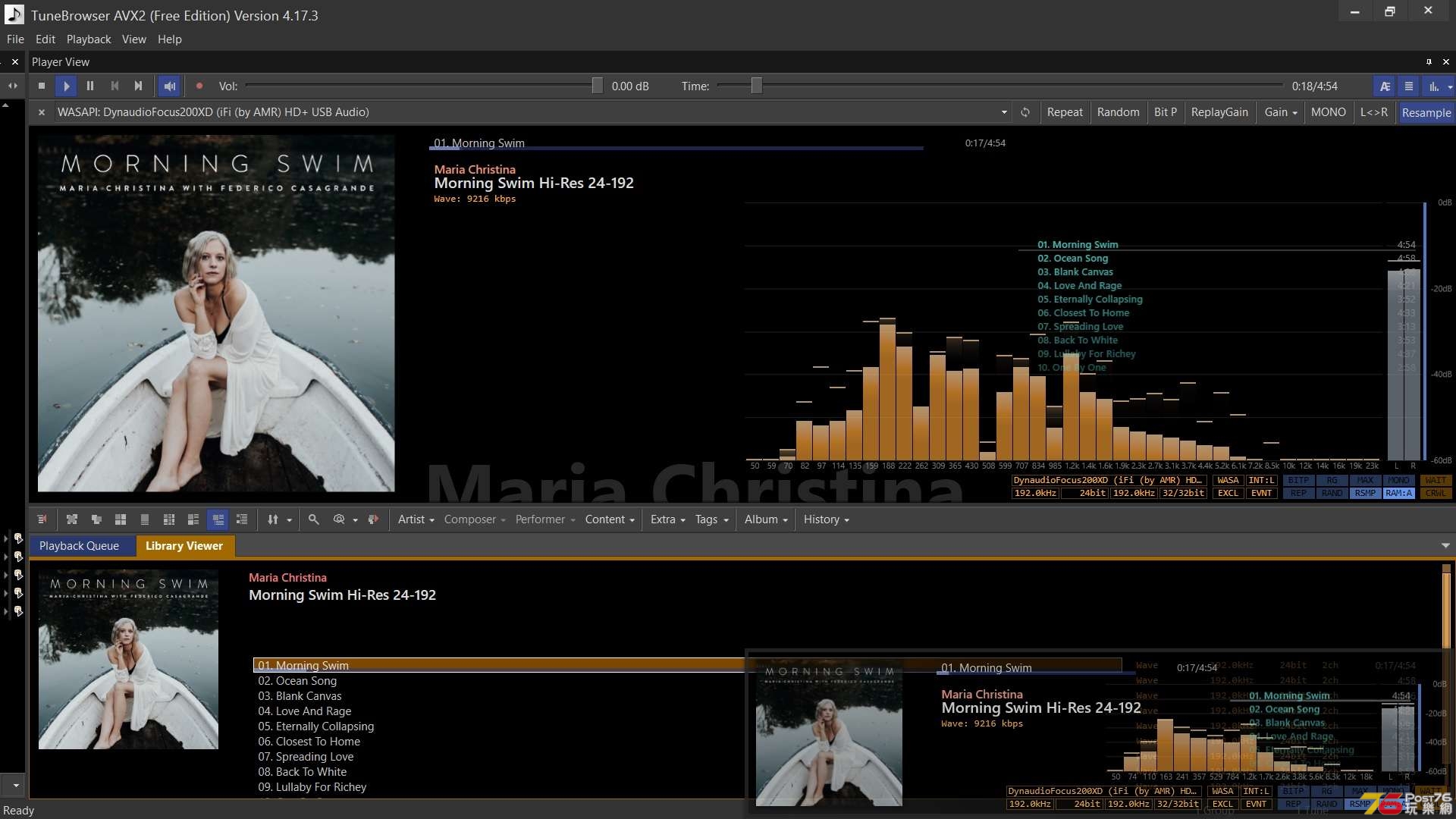Click the library Morning Swim album thumbnail
The image size is (1456, 819).
(128, 660)
